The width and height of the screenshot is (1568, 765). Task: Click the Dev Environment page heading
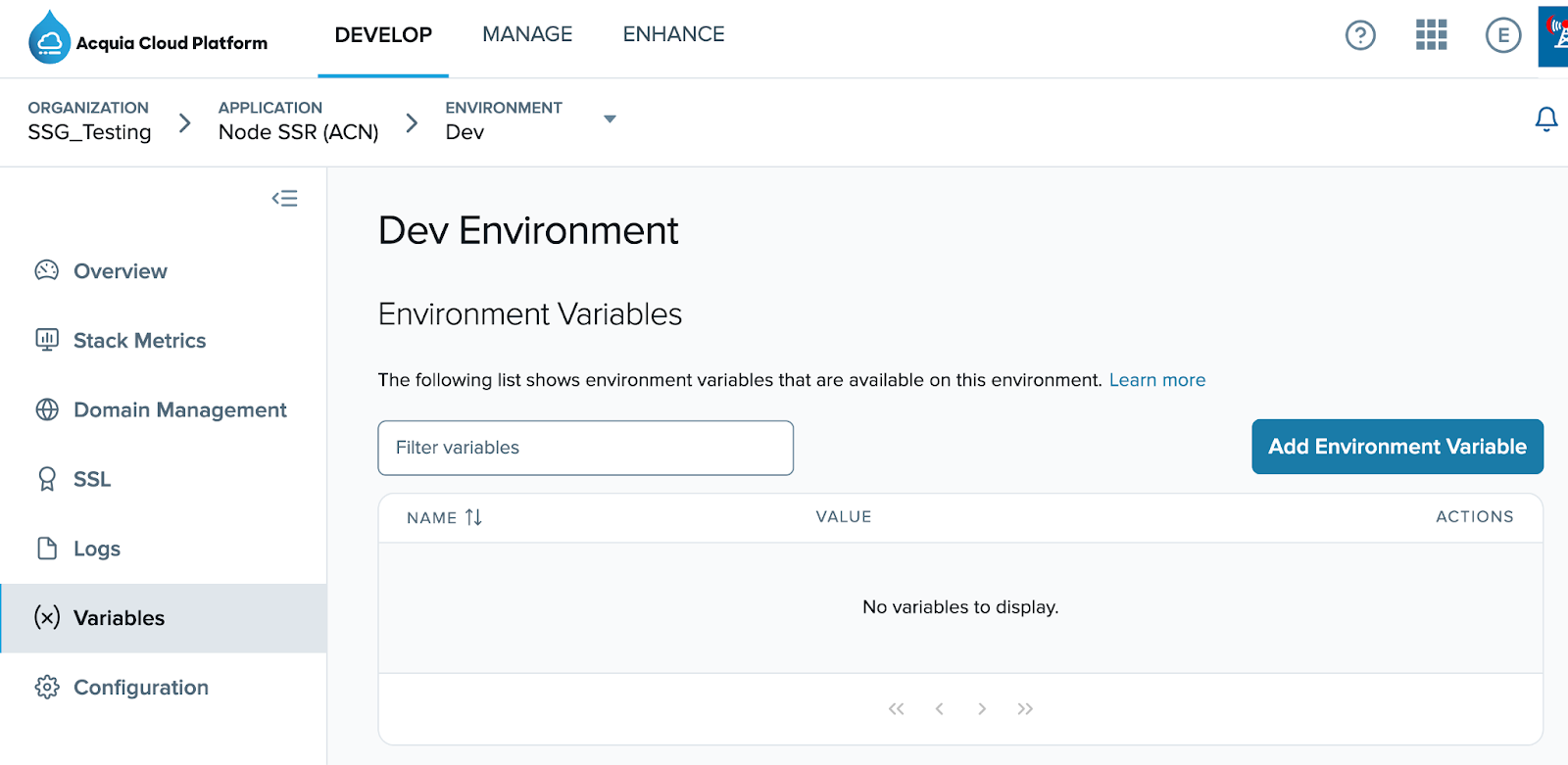coord(528,231)
